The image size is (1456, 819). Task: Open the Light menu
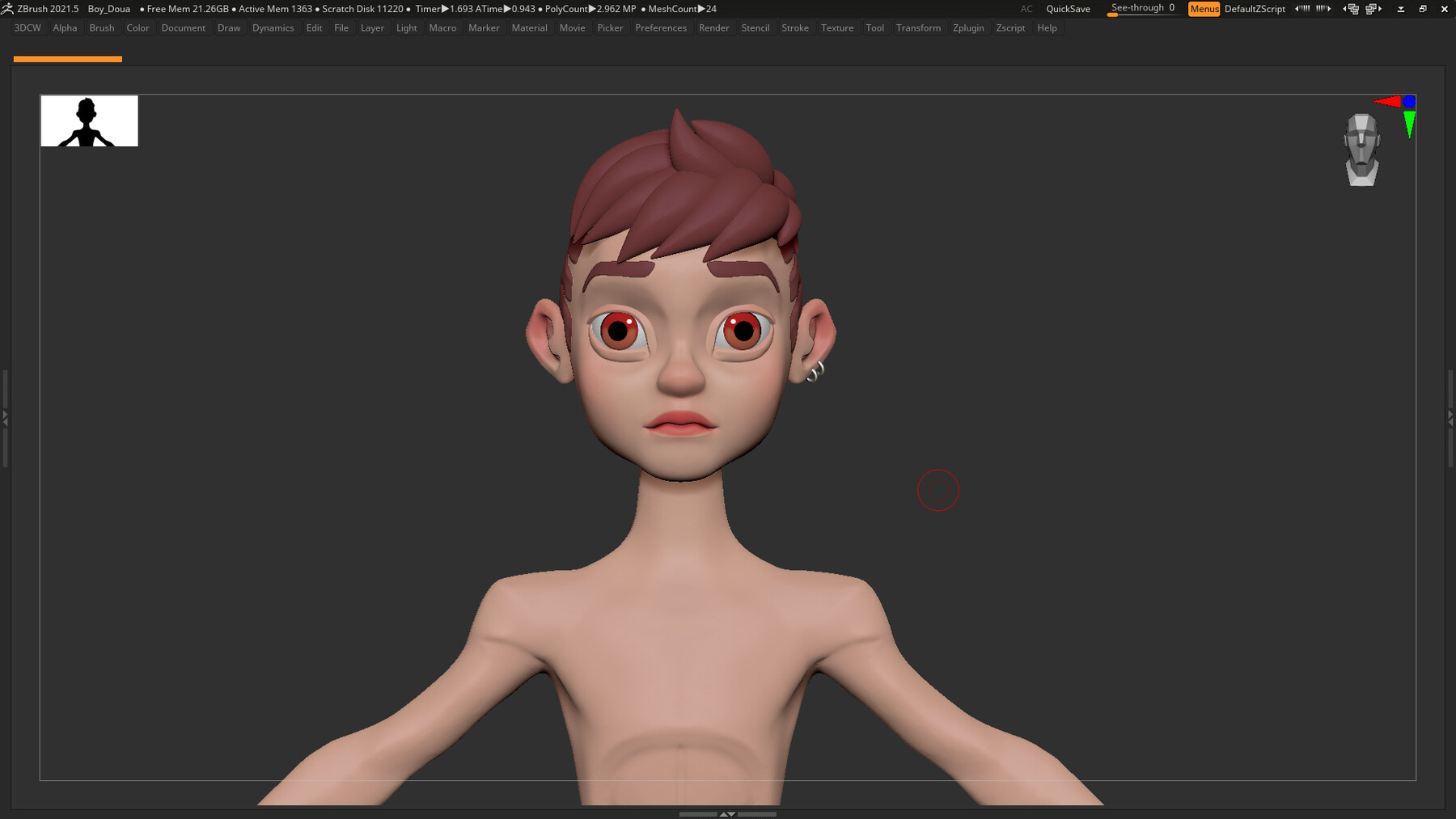click(x=407, y=28)
